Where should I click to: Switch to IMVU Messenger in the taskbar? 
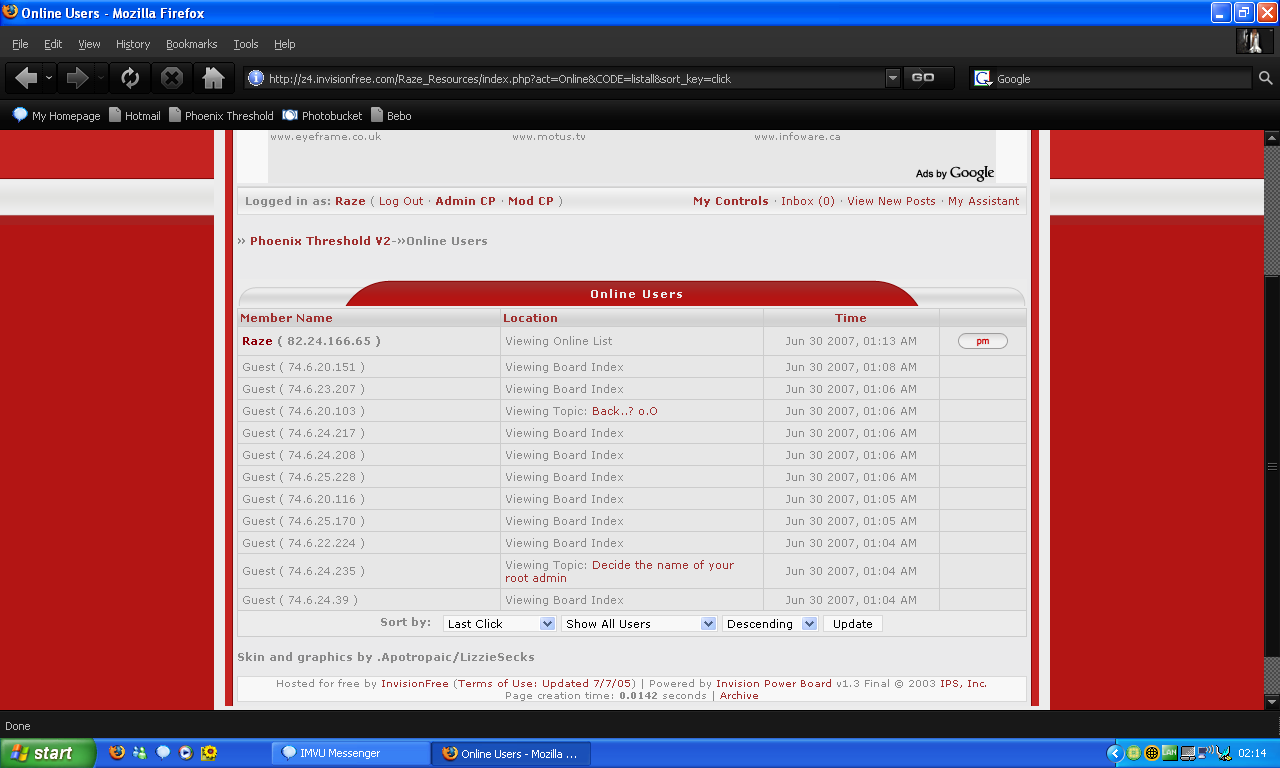tap(350, 753)
